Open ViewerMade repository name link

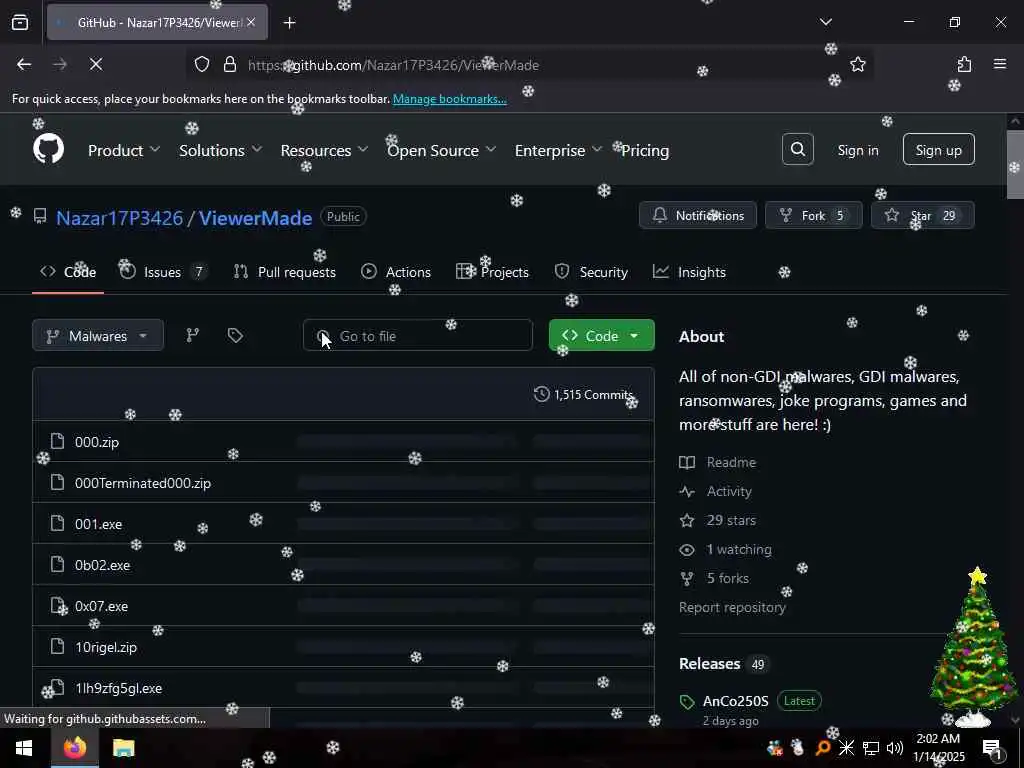255,217
